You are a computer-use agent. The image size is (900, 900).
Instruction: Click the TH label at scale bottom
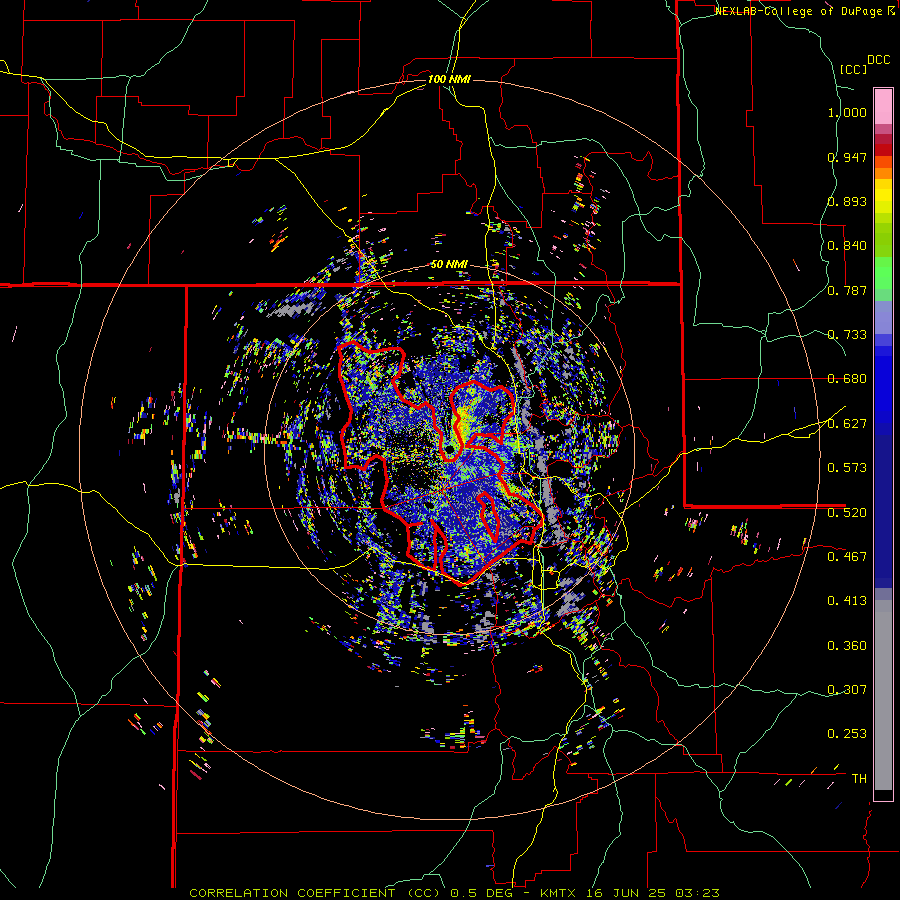[859, 779]
